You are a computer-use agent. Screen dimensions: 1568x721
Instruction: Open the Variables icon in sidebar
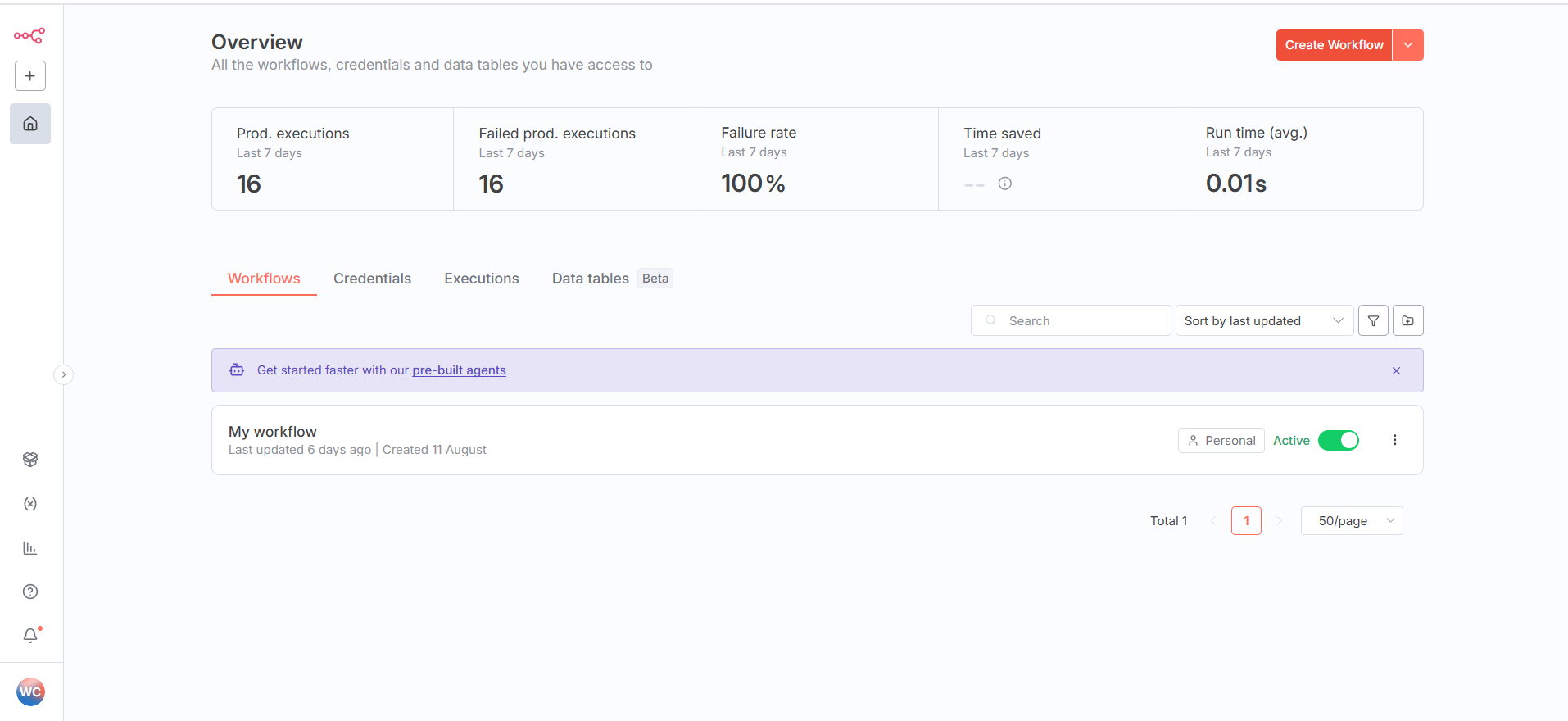point(30,504)
